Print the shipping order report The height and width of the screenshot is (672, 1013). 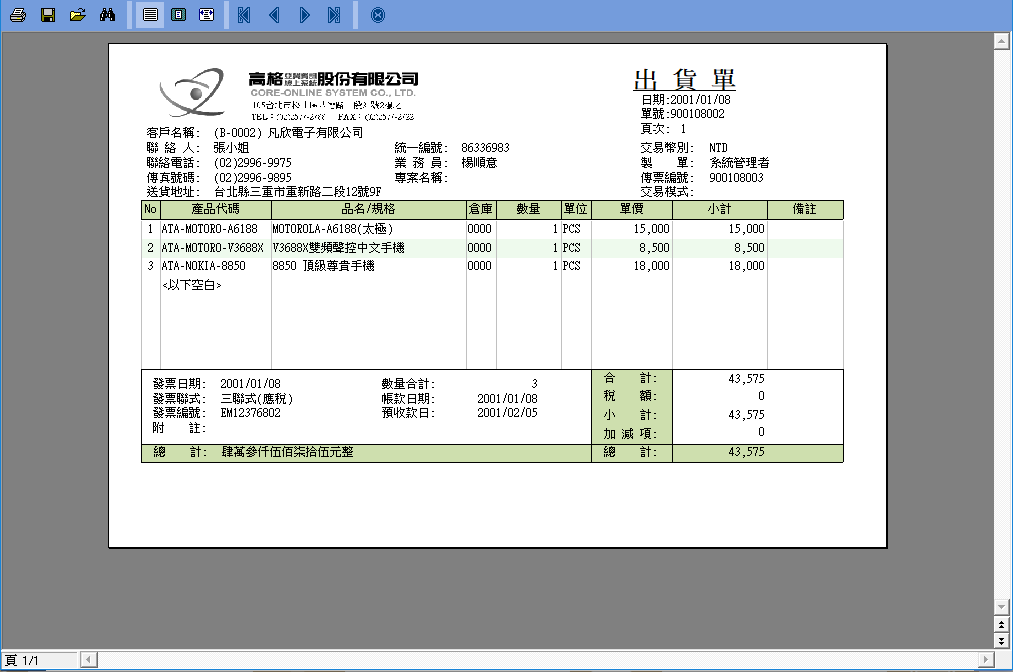[x=17, y=15]
